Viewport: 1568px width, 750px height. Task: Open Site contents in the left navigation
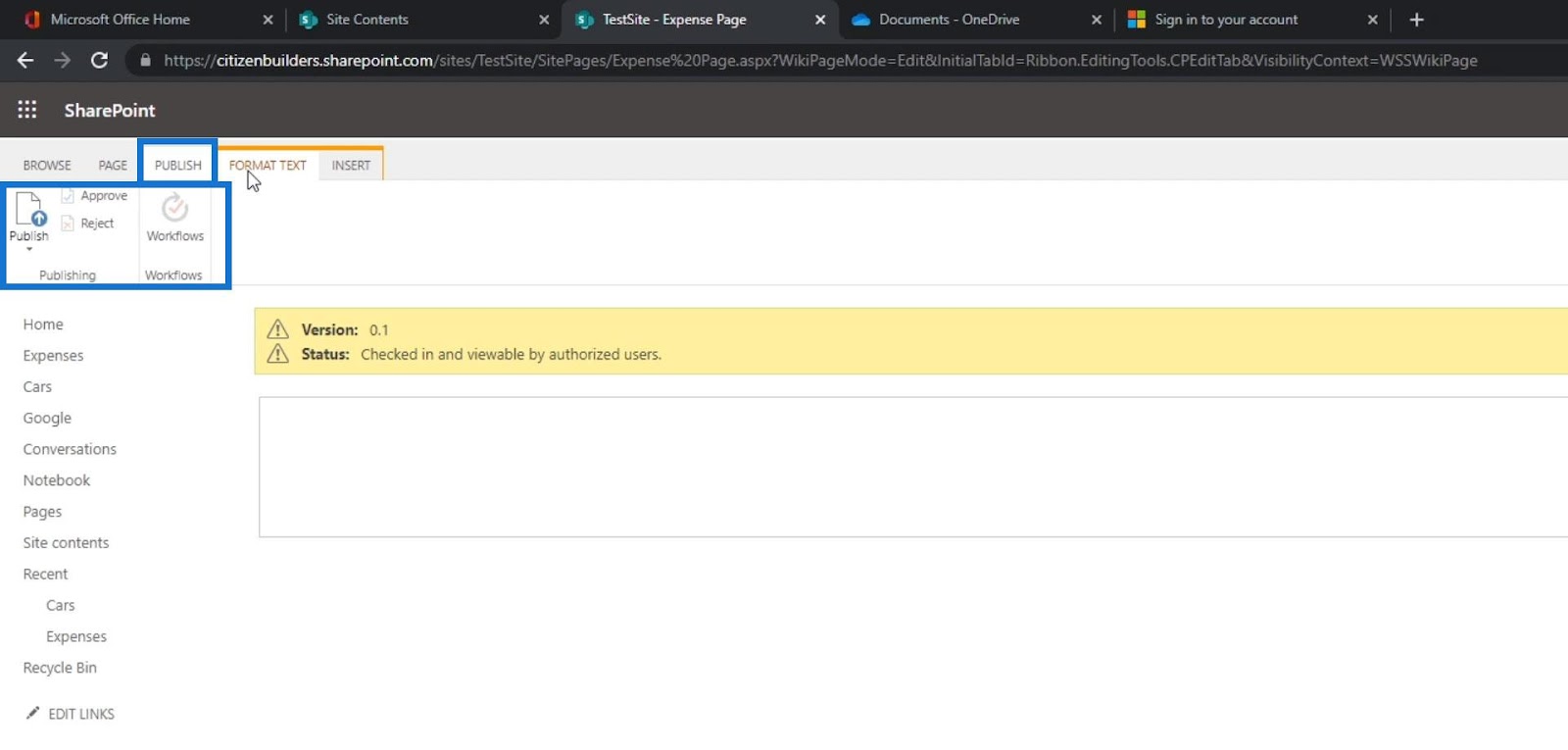66,543
